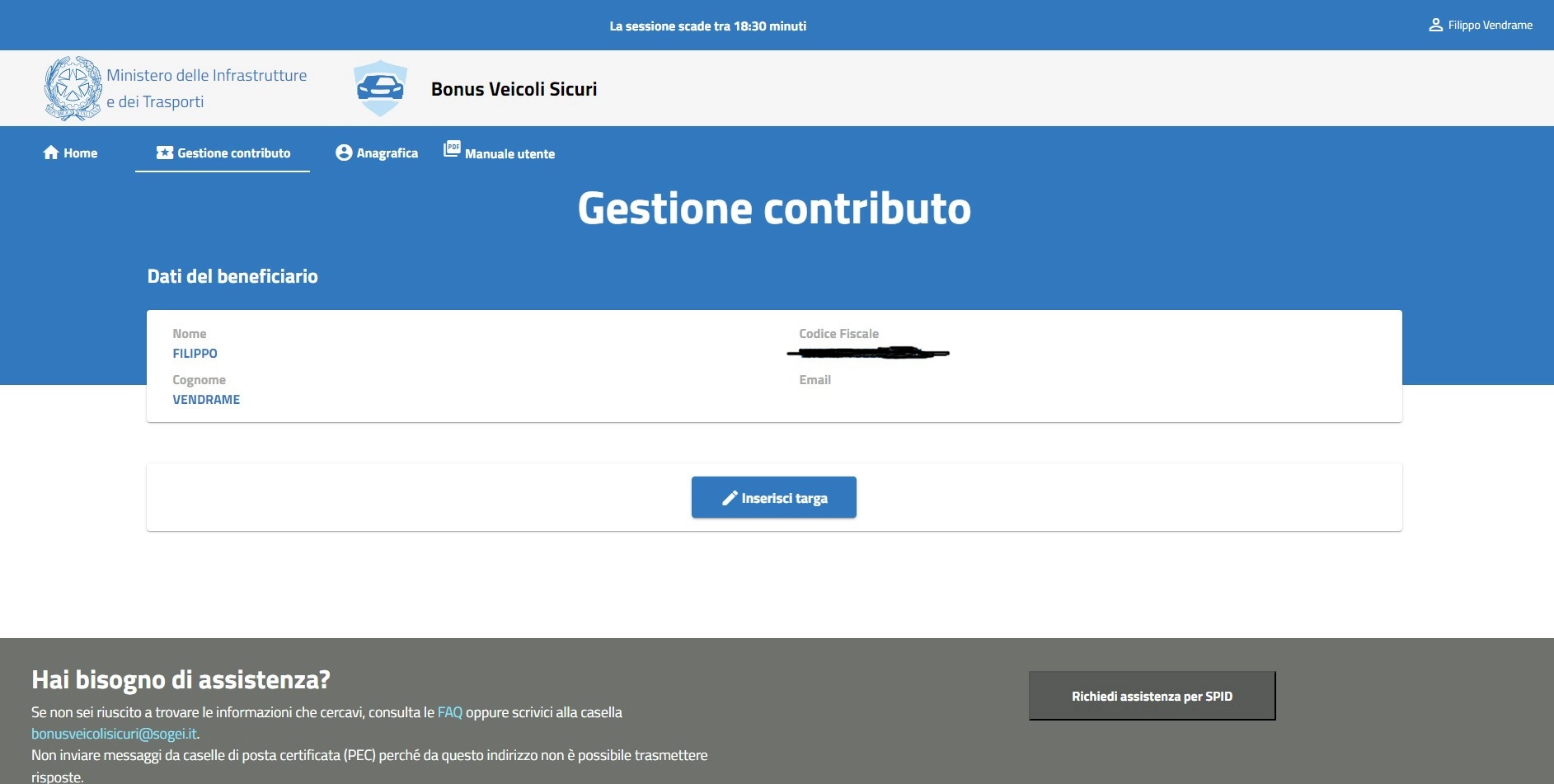The height and width of the screenshot is (784, 1554).
Task: Click the VENDRAME surname value
Action: click(x=206, y=400)
